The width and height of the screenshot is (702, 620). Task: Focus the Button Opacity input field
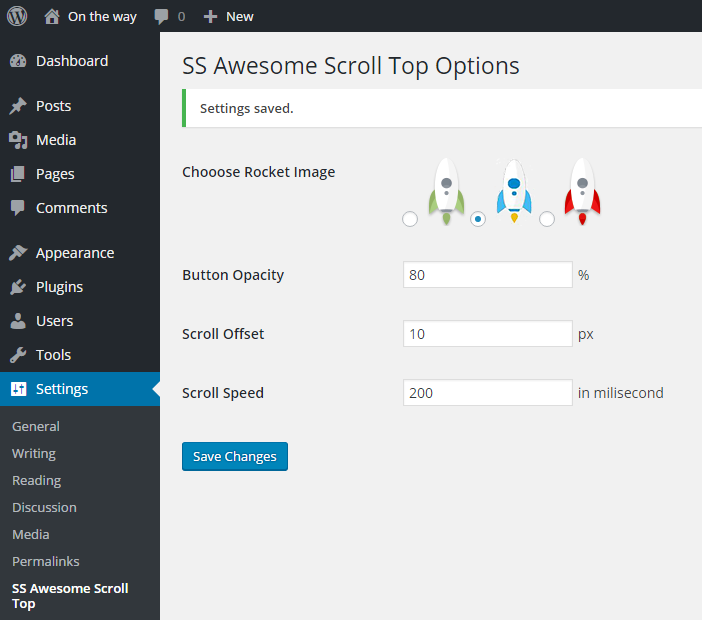[488, 275]
